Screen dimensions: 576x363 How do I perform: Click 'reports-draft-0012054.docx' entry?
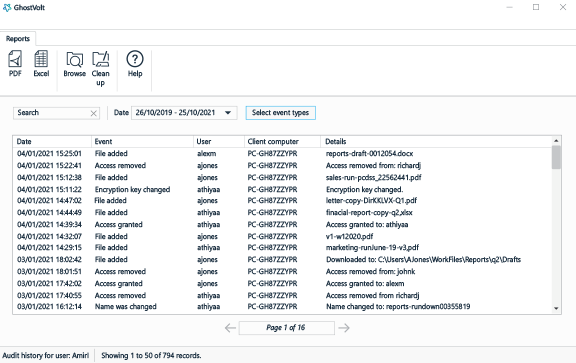(369, 154)
